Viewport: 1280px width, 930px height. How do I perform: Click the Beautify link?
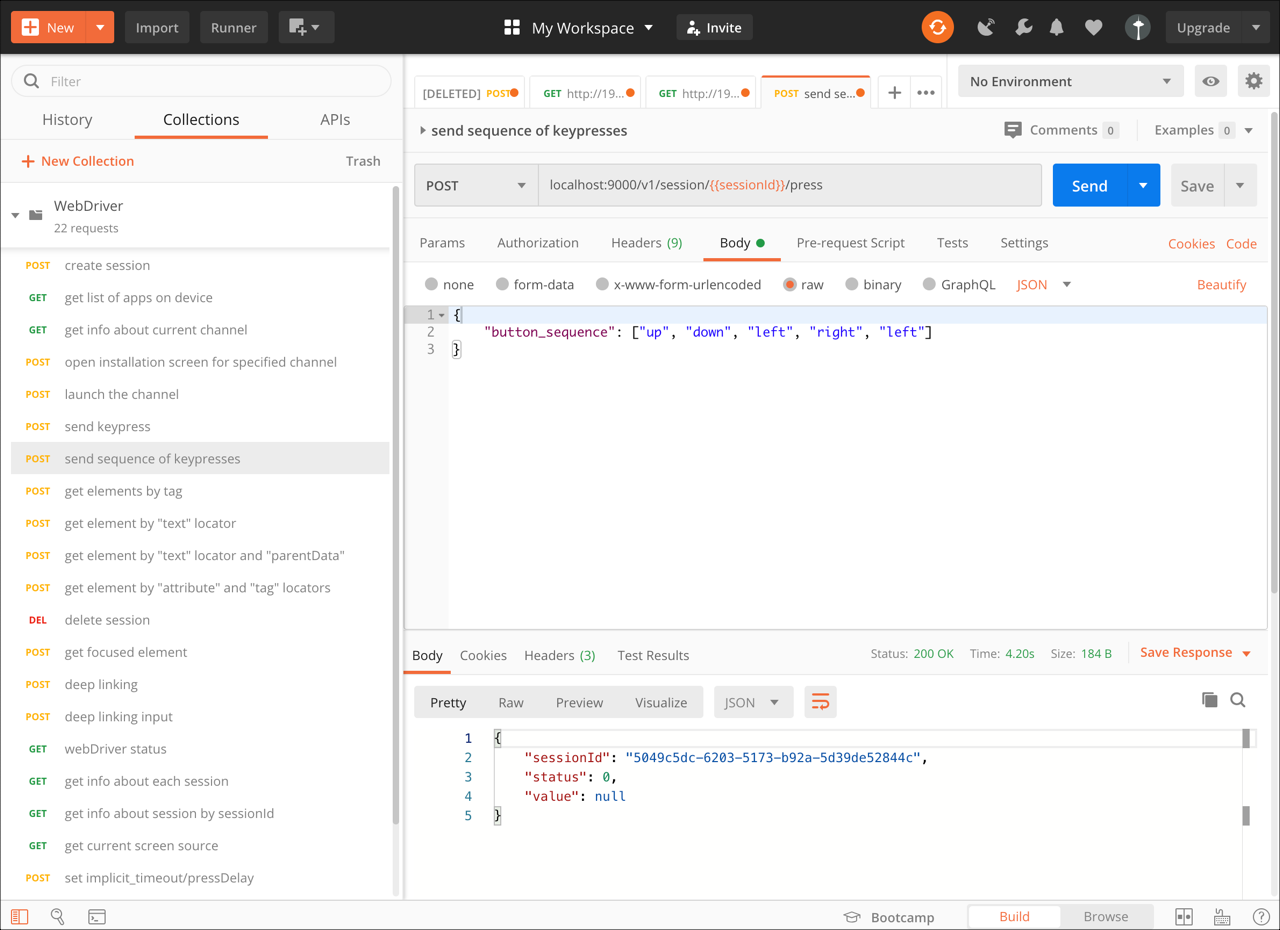1222,284
